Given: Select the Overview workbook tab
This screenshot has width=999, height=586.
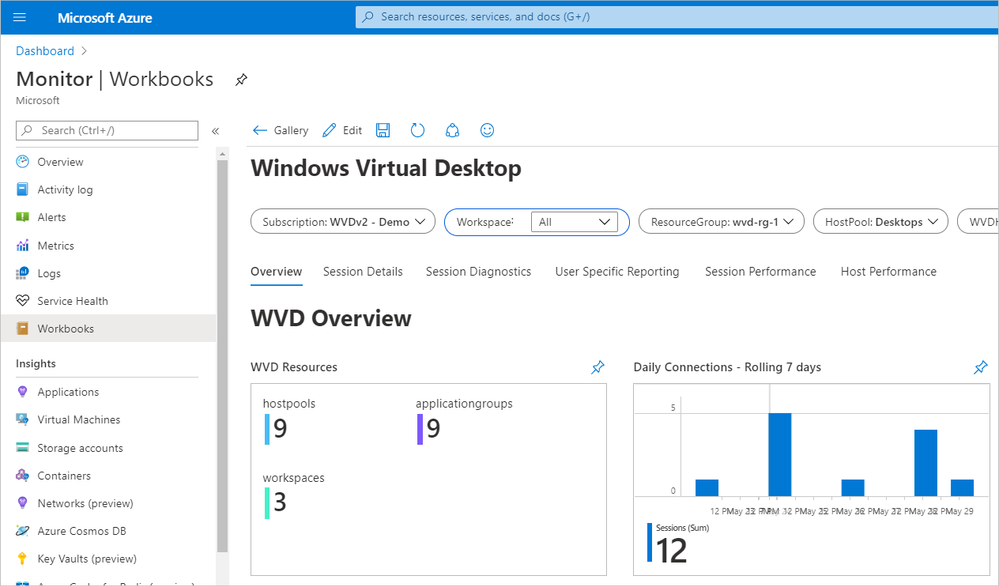Looking at the screenshot, I should (x=276, y=272).
